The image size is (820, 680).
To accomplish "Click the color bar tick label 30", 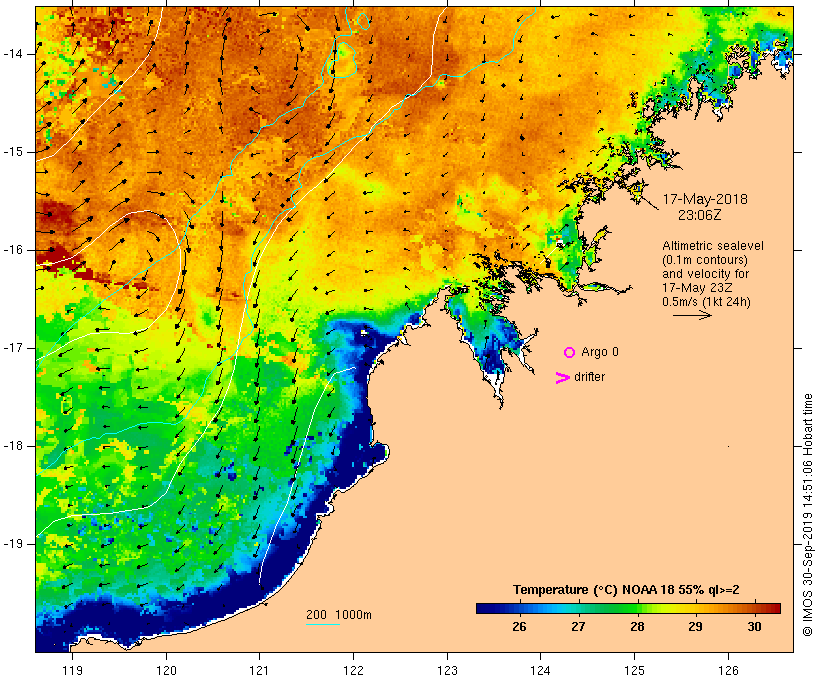I will pos(754,627).
